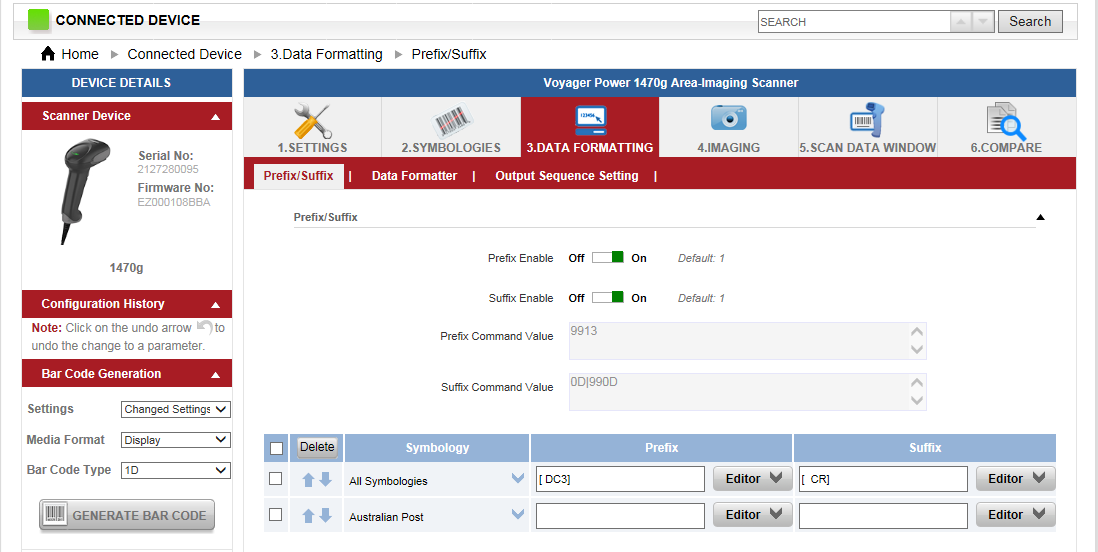This screenshot has height=552, width=1098.
Task: Collapse the Scanner Device panel
Action: tap(216, 117)
